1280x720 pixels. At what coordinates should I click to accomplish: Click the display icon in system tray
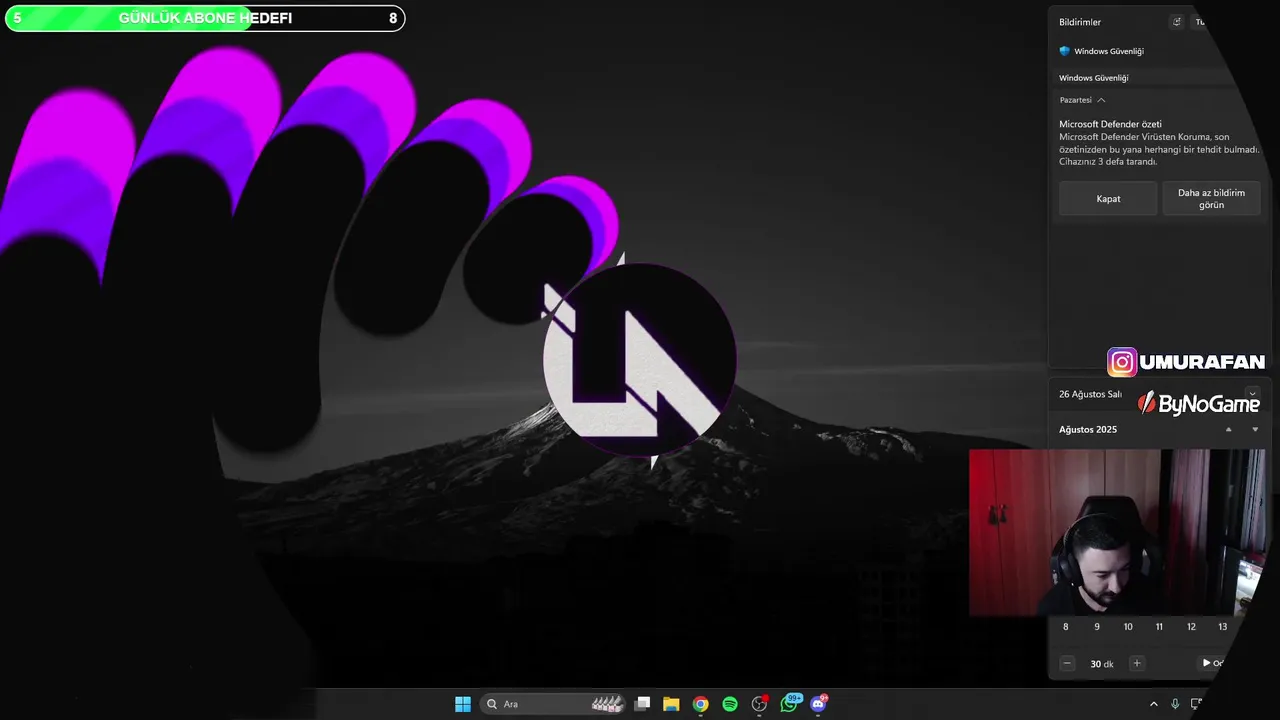[1196, 704]
